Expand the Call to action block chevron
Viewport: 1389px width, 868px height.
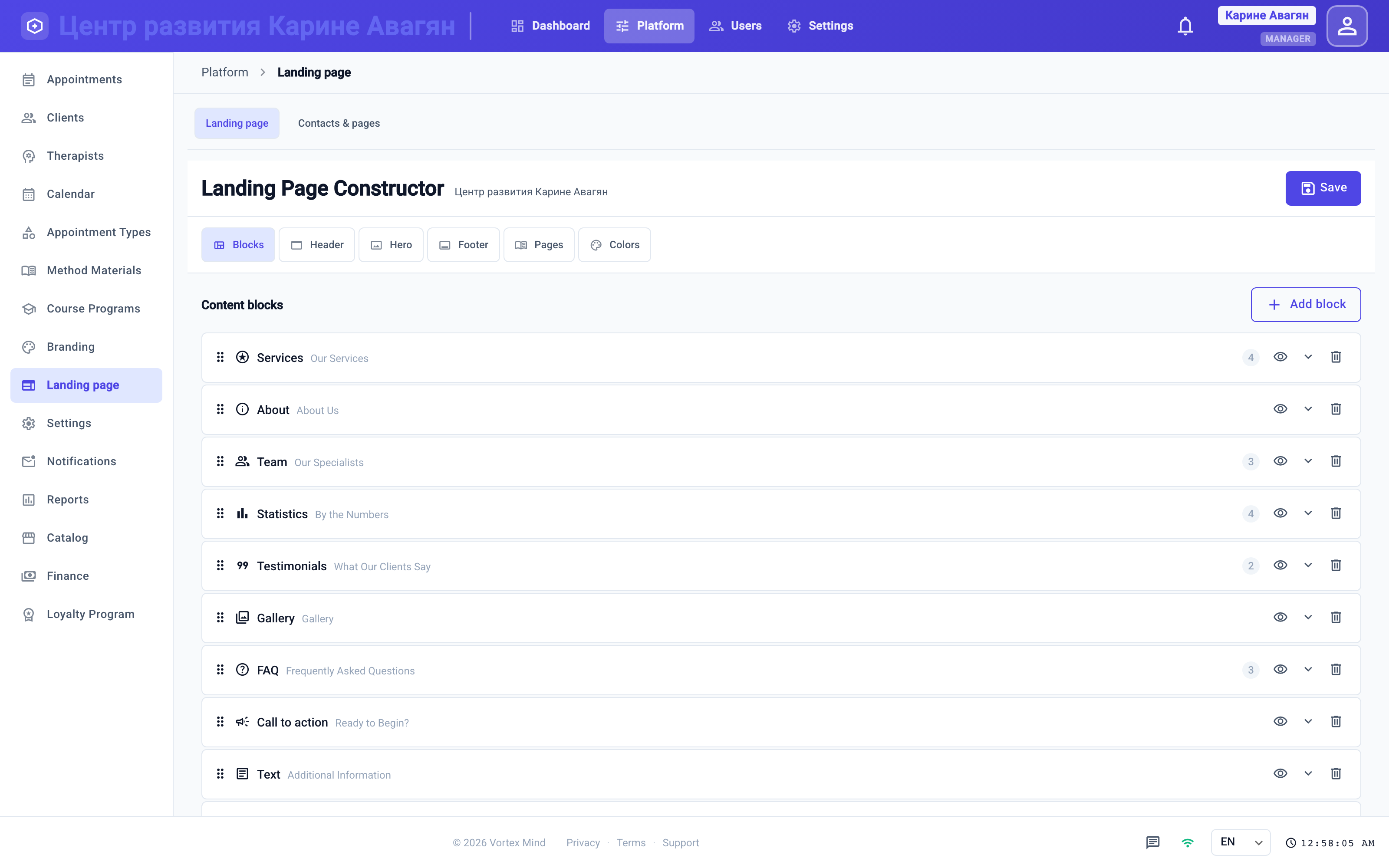pyautogui.click(x=1308, y=722)
